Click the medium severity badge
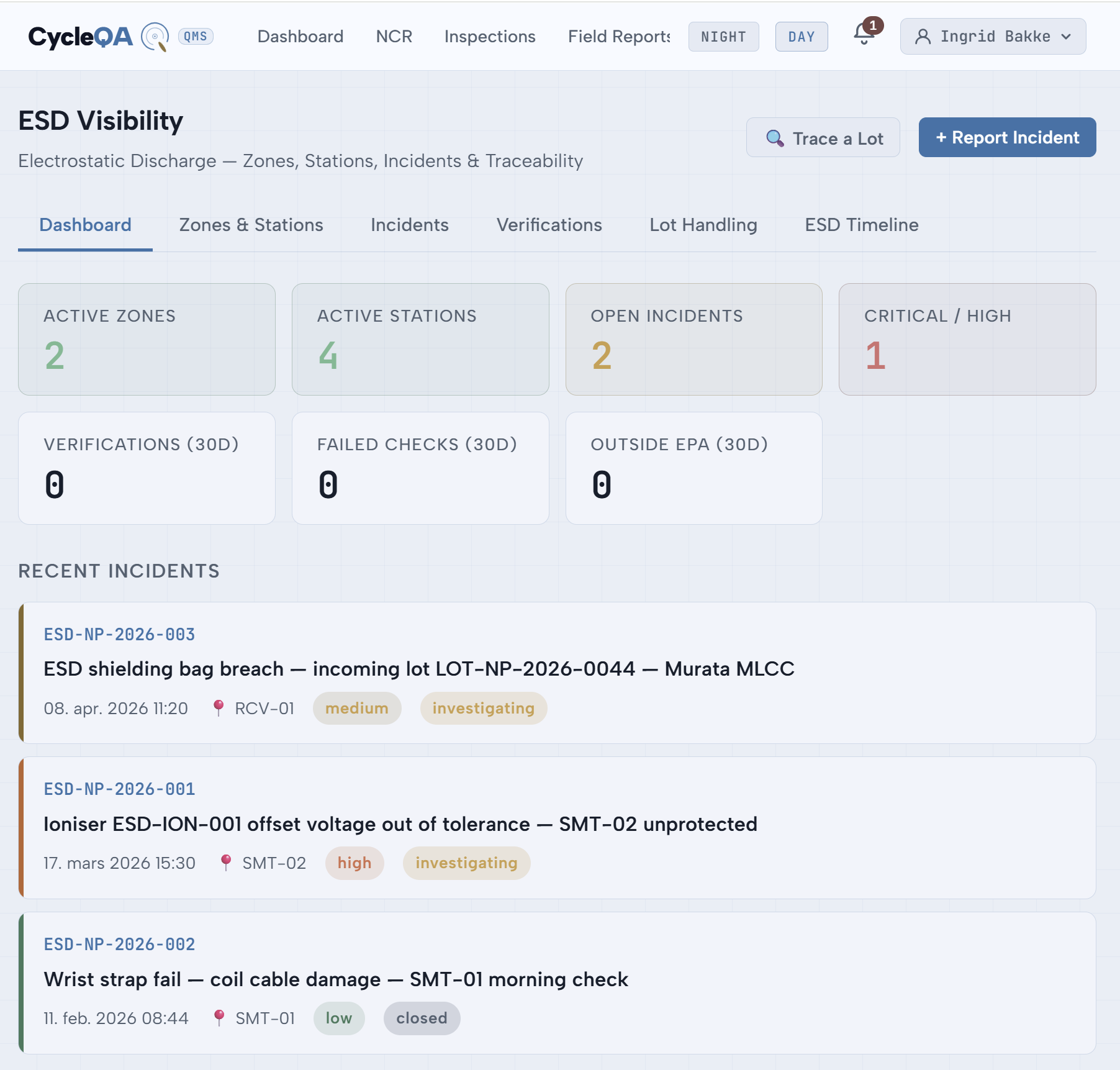This screenshot has height=1070, width=1120. tap(357, 708)
